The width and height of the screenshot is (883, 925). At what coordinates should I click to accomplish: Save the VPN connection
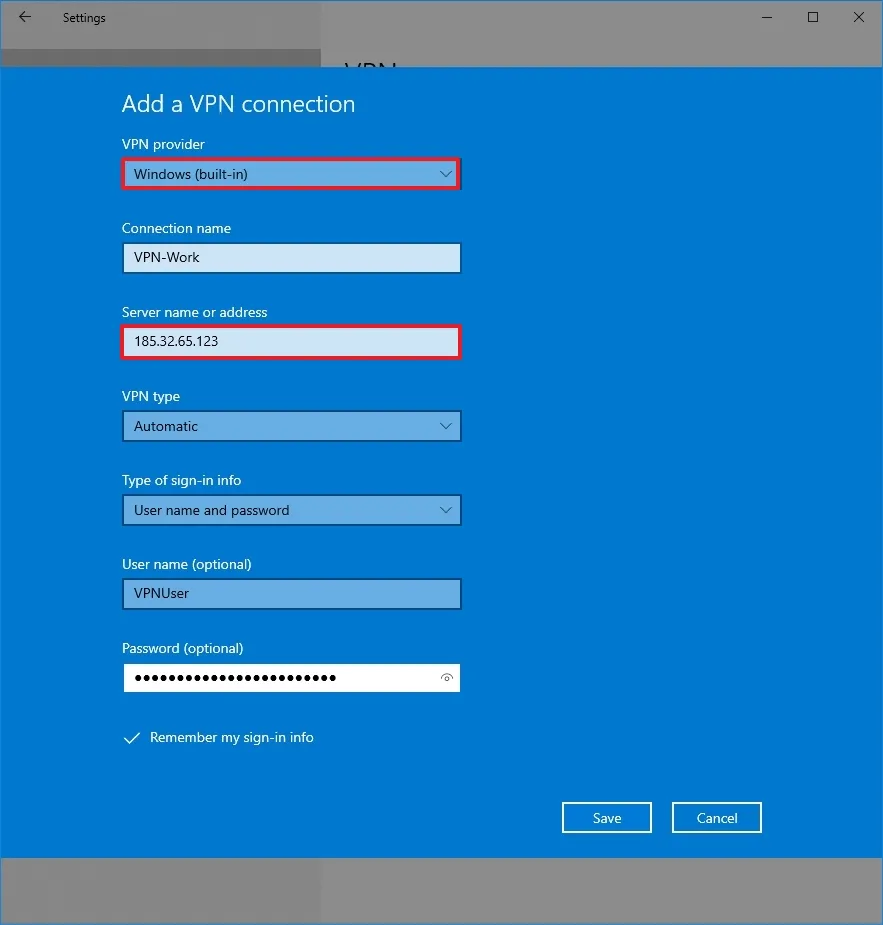(x=606, y=817)
